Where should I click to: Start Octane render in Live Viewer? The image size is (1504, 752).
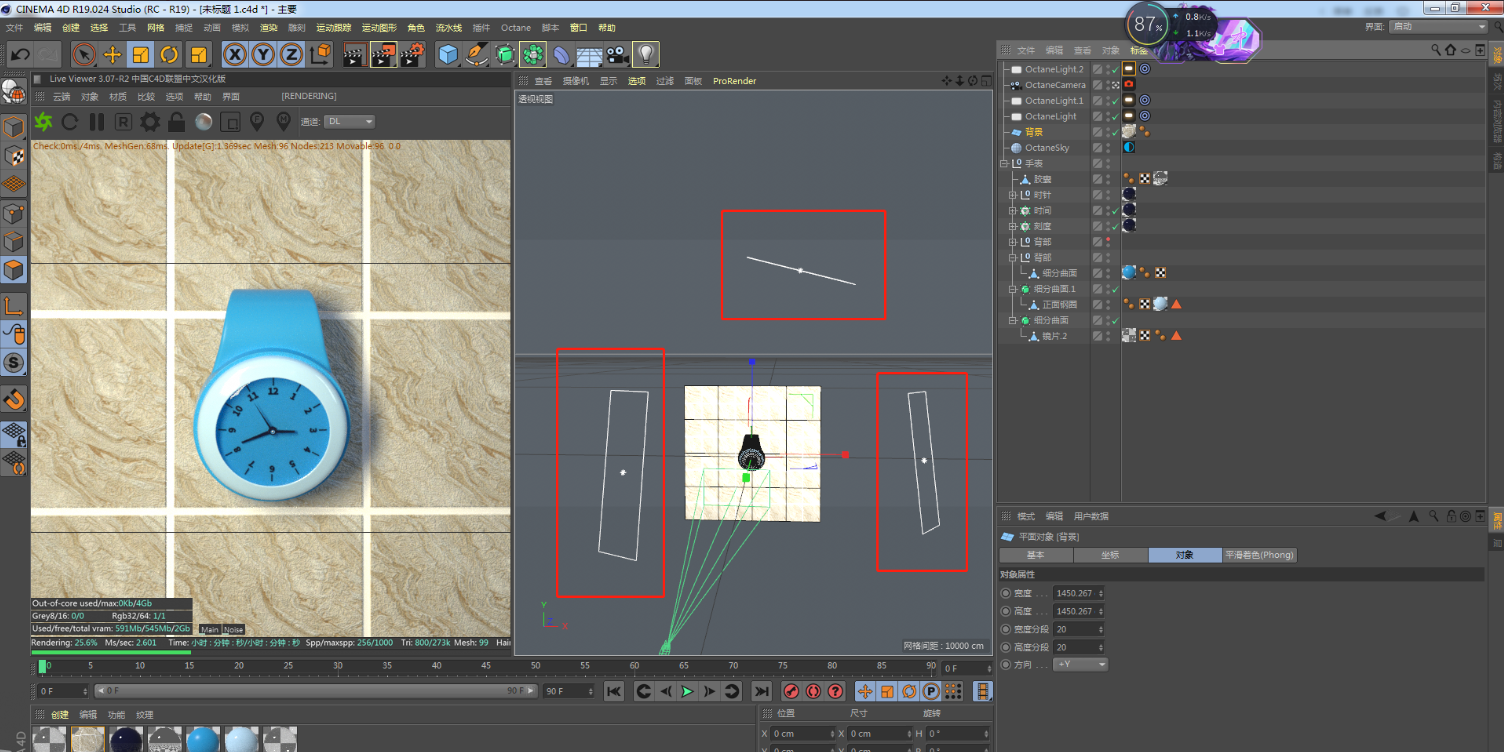pos(43,122)
